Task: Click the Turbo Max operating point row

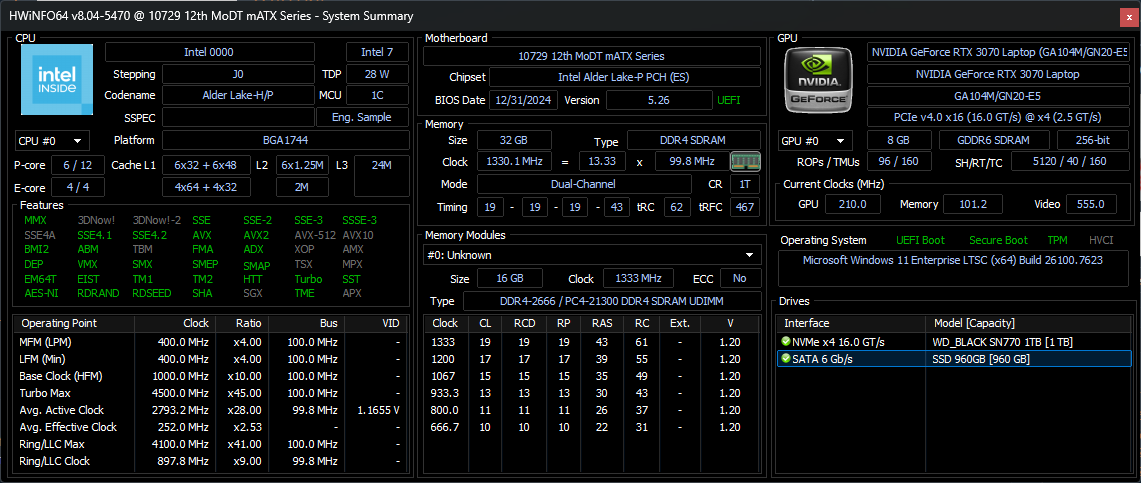Action: [x=211, y=393]
